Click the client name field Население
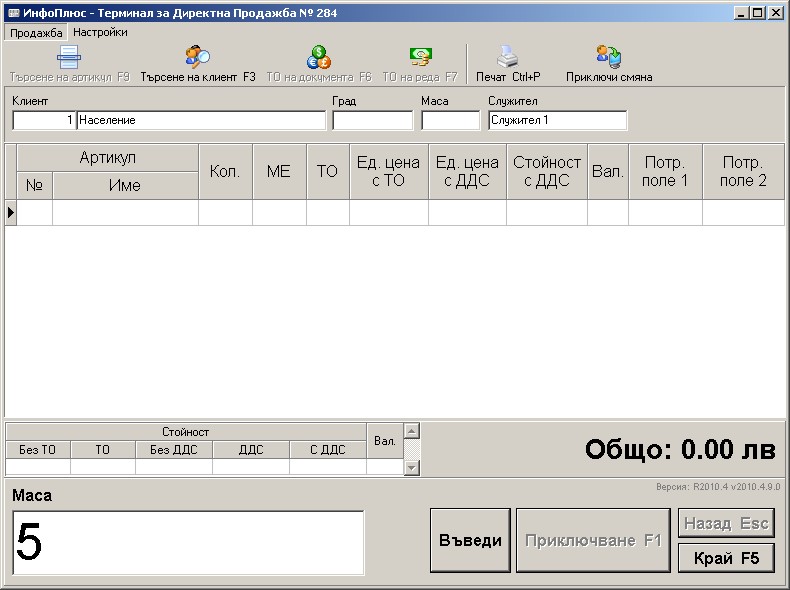 click(x=201, y=120)
